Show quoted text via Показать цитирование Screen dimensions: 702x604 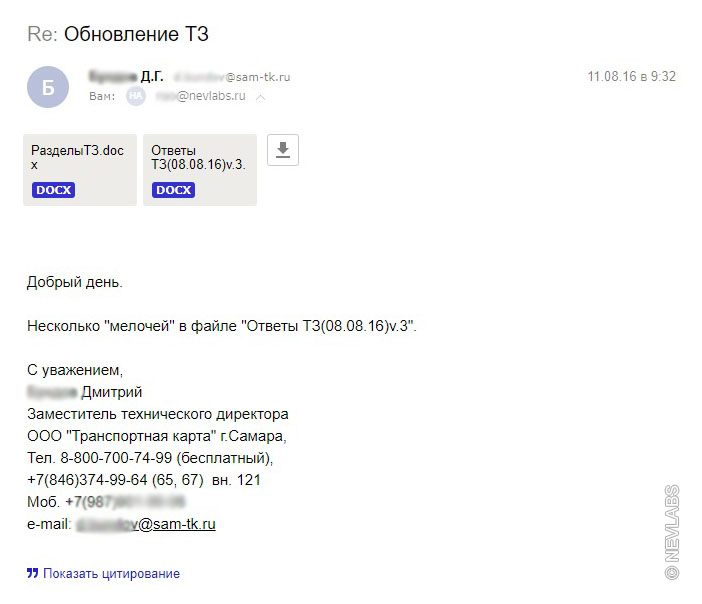(111, 573)
